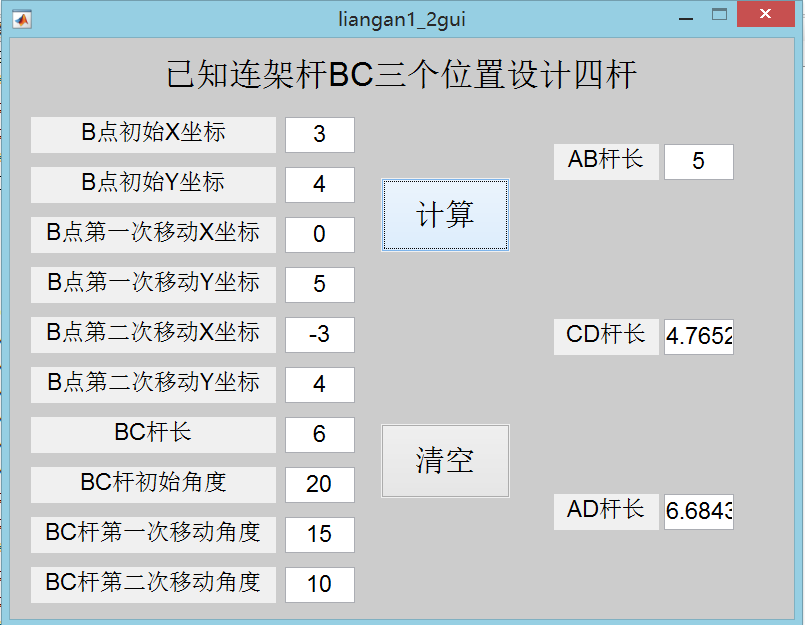805x625 pixels.
Task: Click the MATLAB icon in title bar
Action: (22, 20)
